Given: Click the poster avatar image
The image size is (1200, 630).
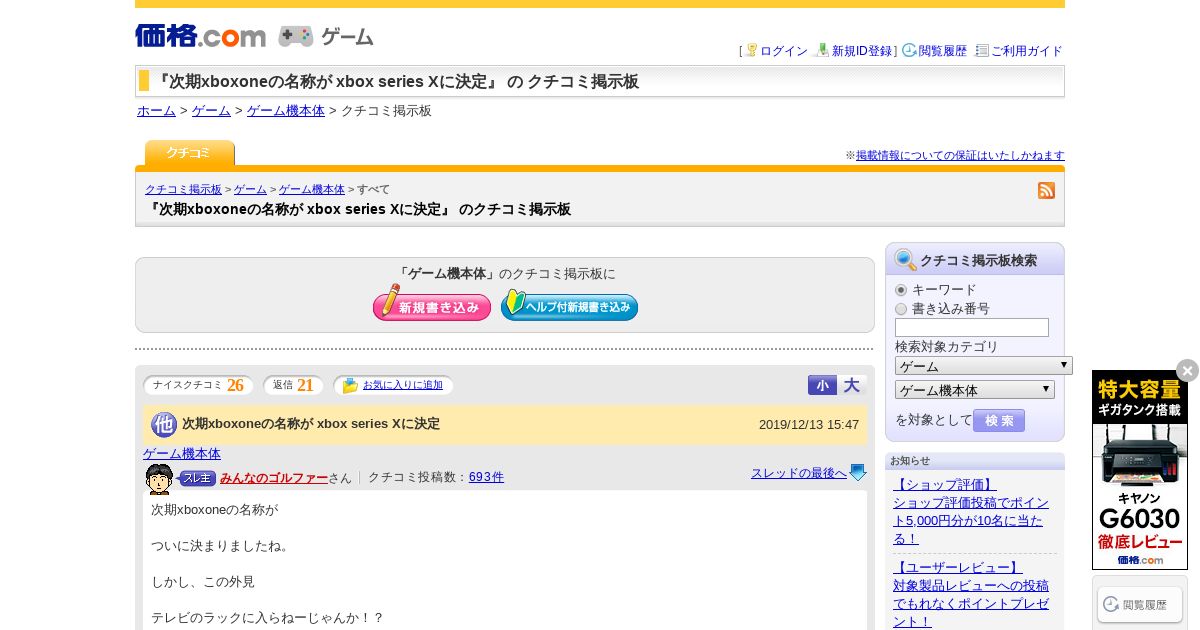Looking at the screenshot, I should [159, 479].
